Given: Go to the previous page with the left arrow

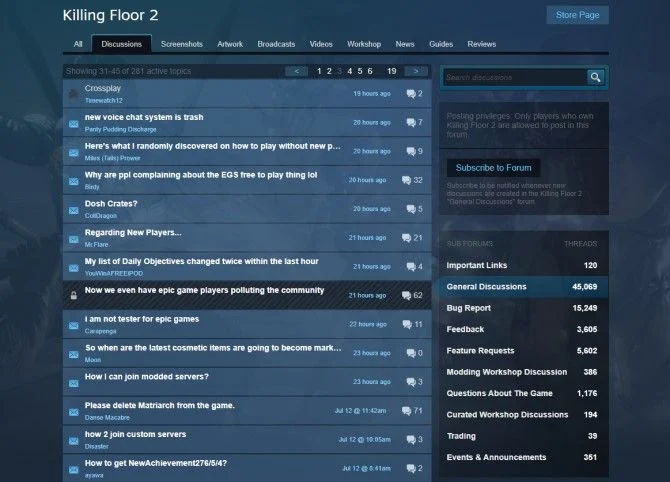Looking at the screenshot, I should pyautogui.click(x=297, y=71).
